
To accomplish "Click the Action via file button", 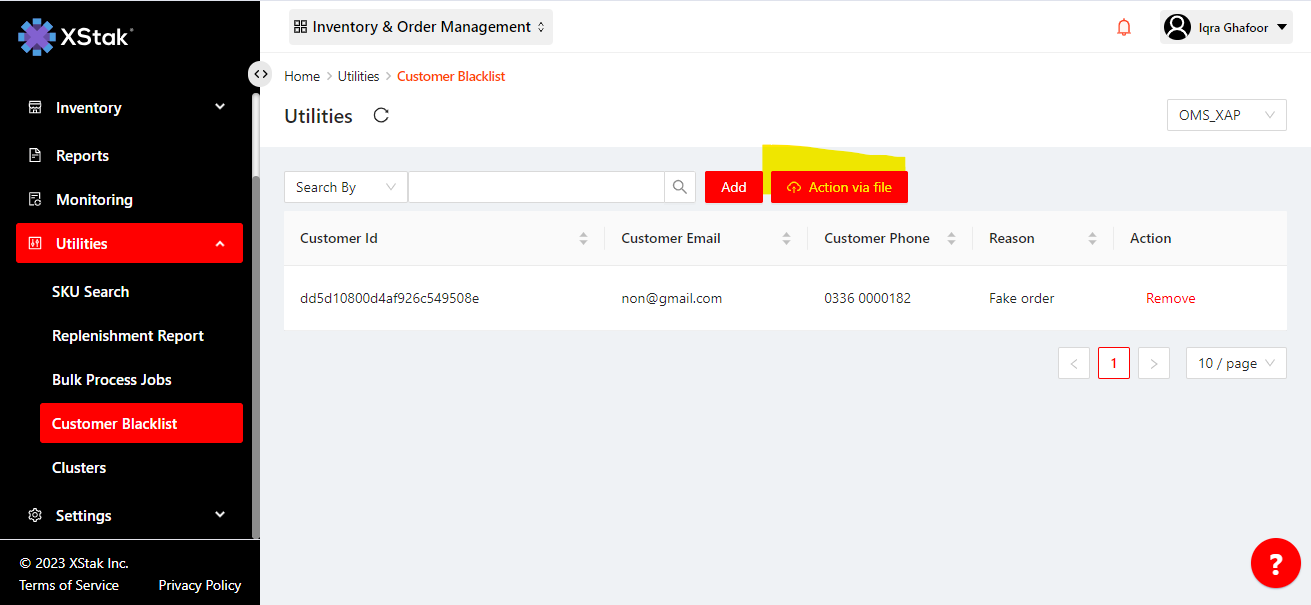I will (839, 187).
